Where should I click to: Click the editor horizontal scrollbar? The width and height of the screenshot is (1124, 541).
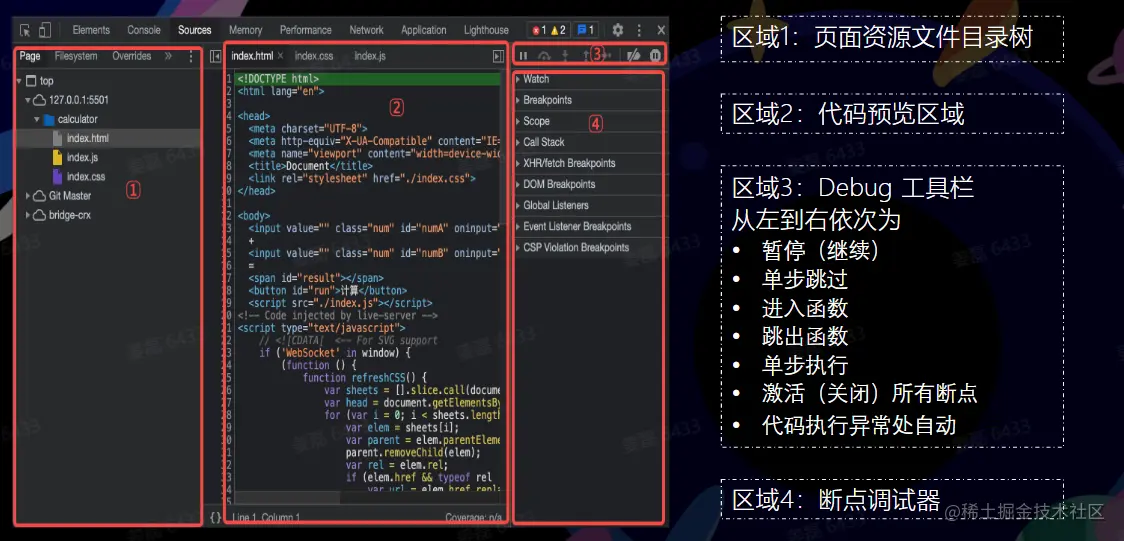coord(287,497)
